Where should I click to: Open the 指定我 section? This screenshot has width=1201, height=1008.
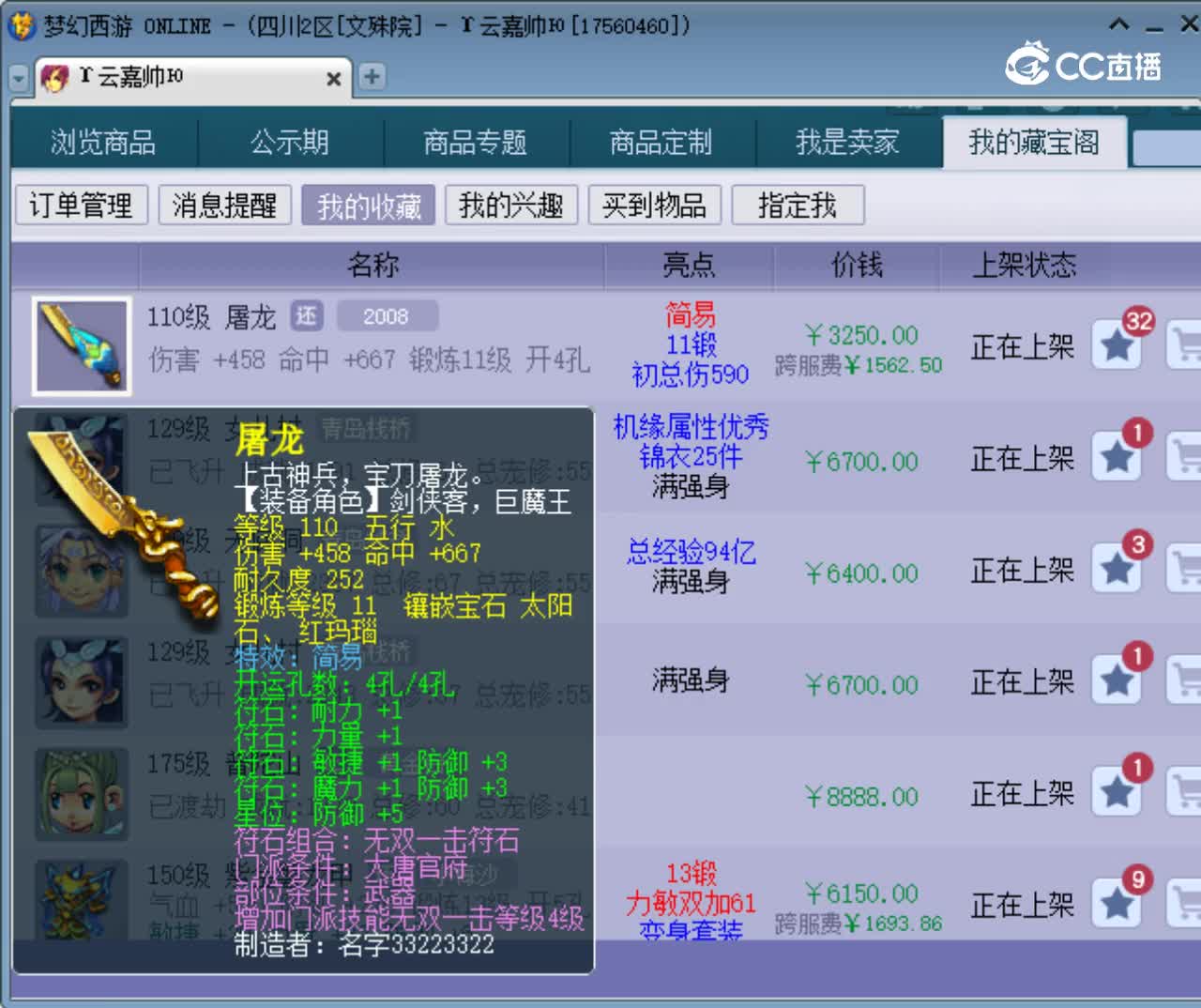(x=798, y=206)
